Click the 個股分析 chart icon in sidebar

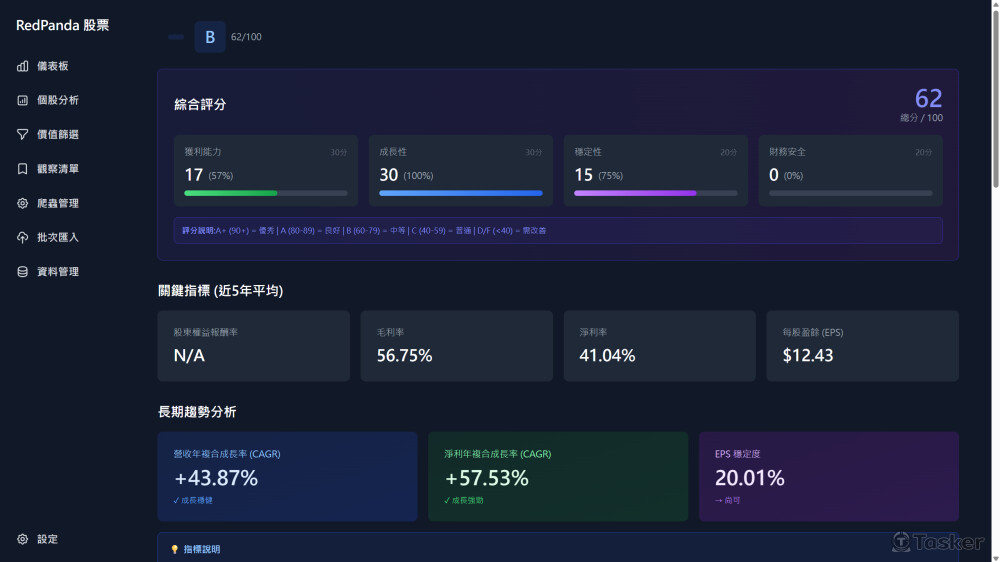(22, 100)
